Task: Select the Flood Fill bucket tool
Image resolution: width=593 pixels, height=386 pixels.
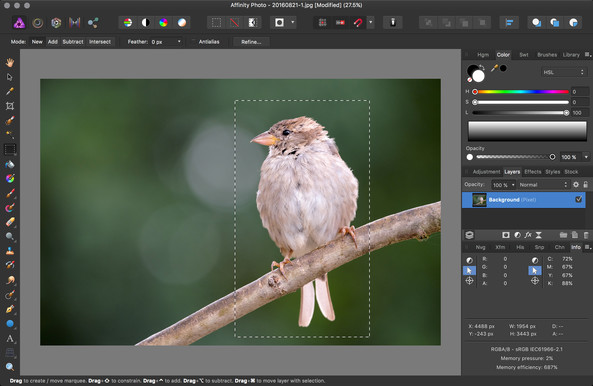Action: coord(10,164)
